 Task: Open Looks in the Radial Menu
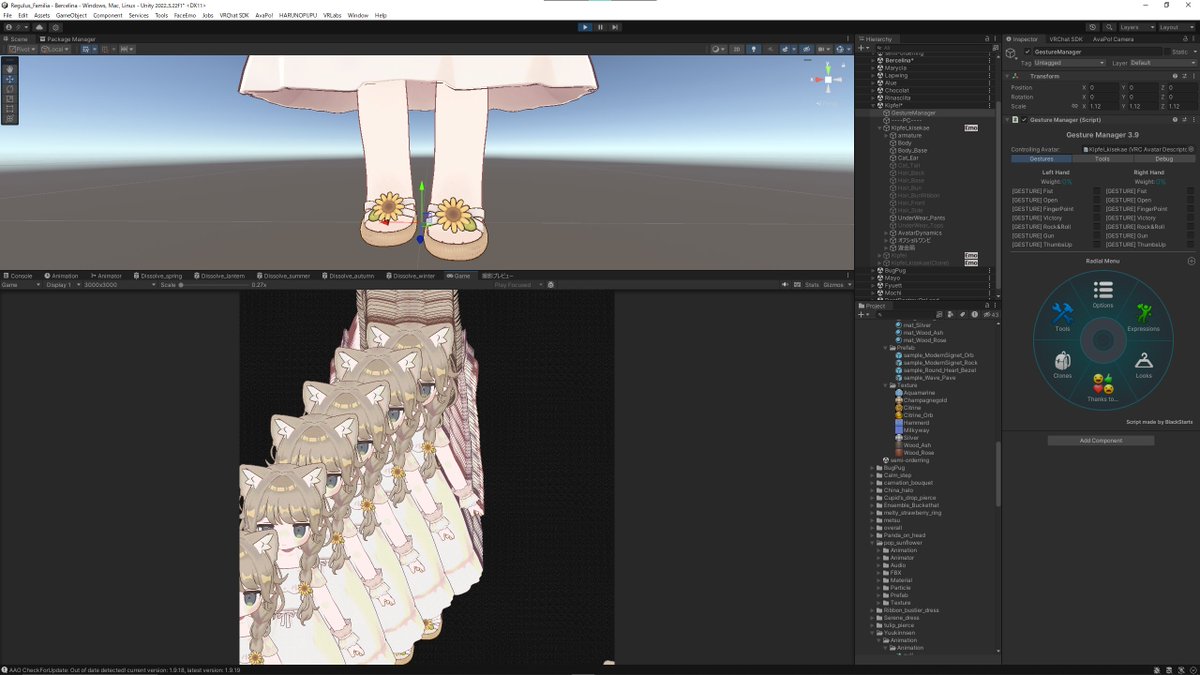coord(1143,365)
